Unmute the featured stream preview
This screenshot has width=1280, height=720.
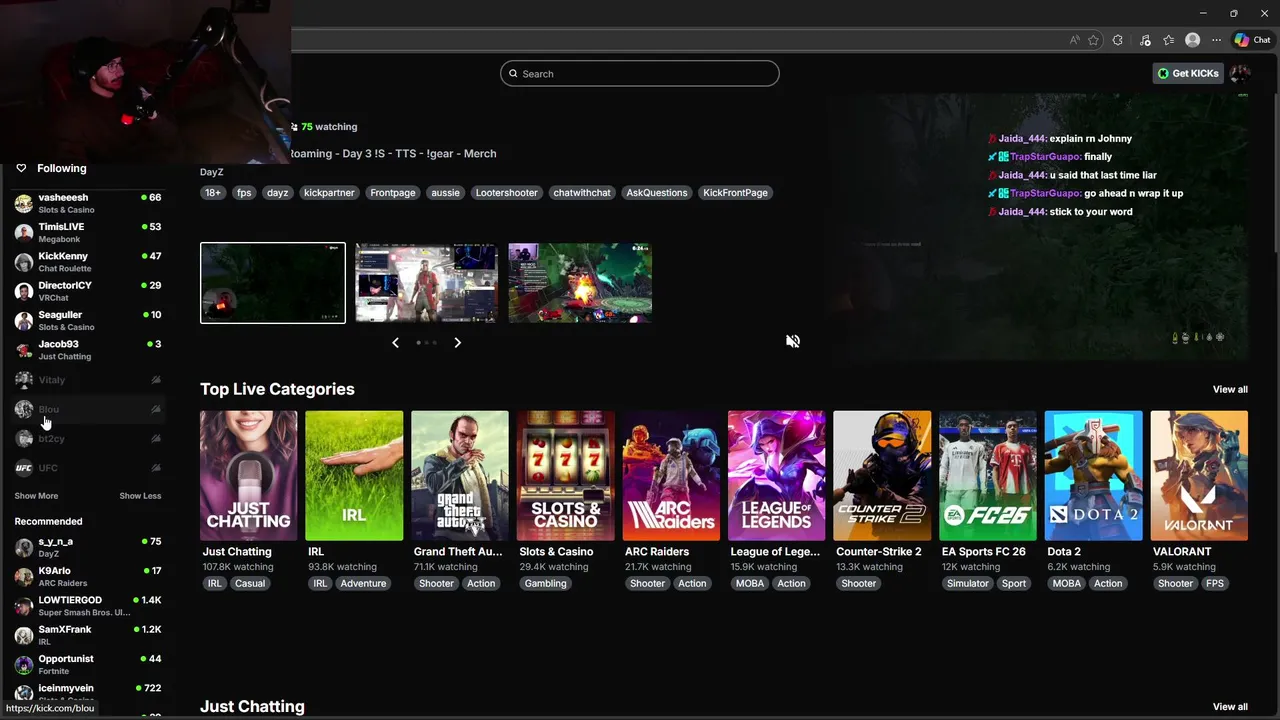point(793,341)
